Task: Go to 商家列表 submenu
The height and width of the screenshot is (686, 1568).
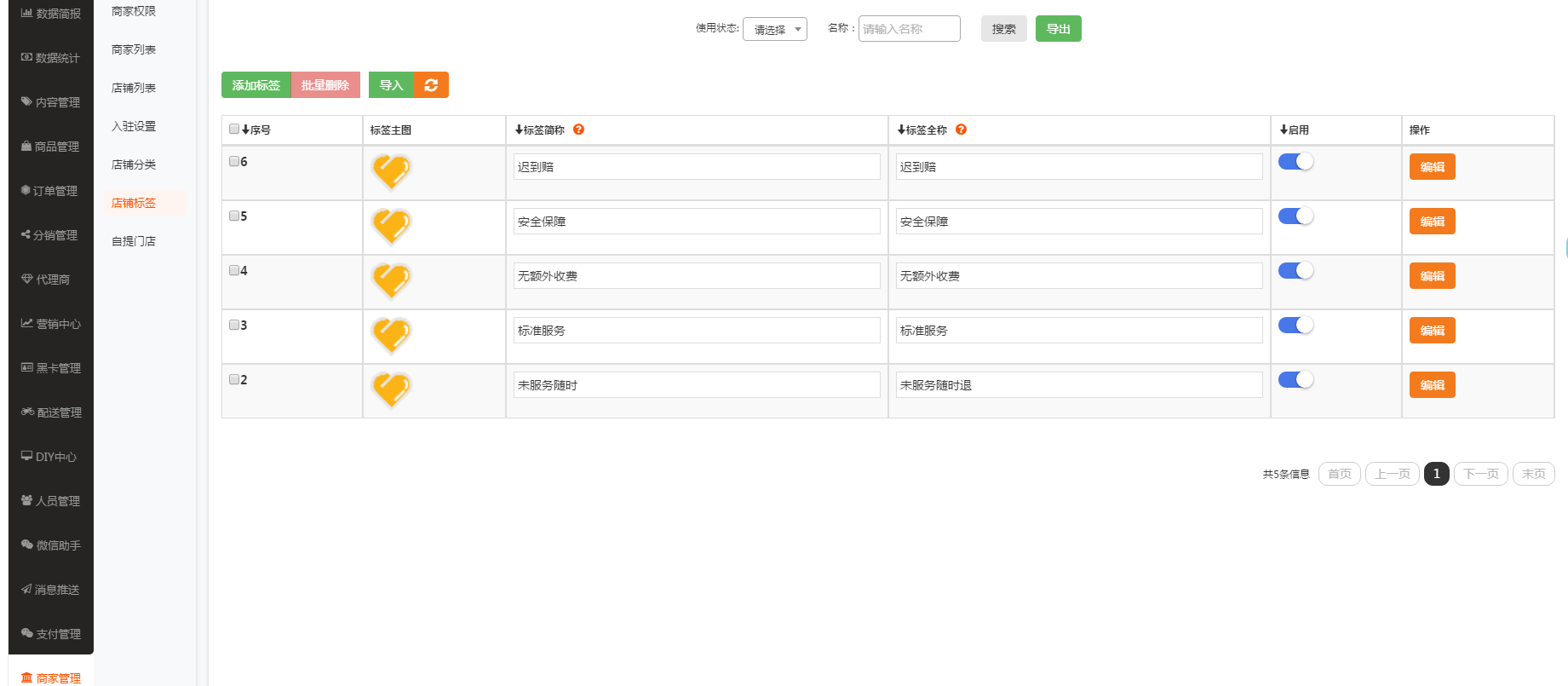Action: click(134, 49)
